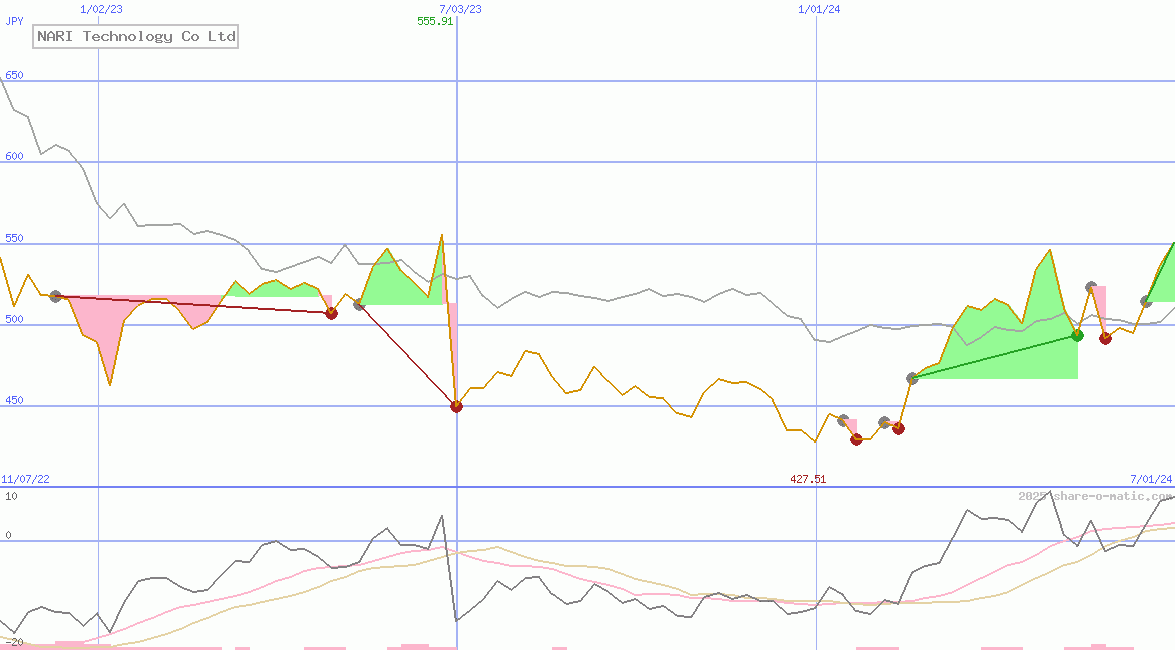Select the gray marker at the chart start
This screenshot has width=1175, height=650.
[x=55, y=295]
